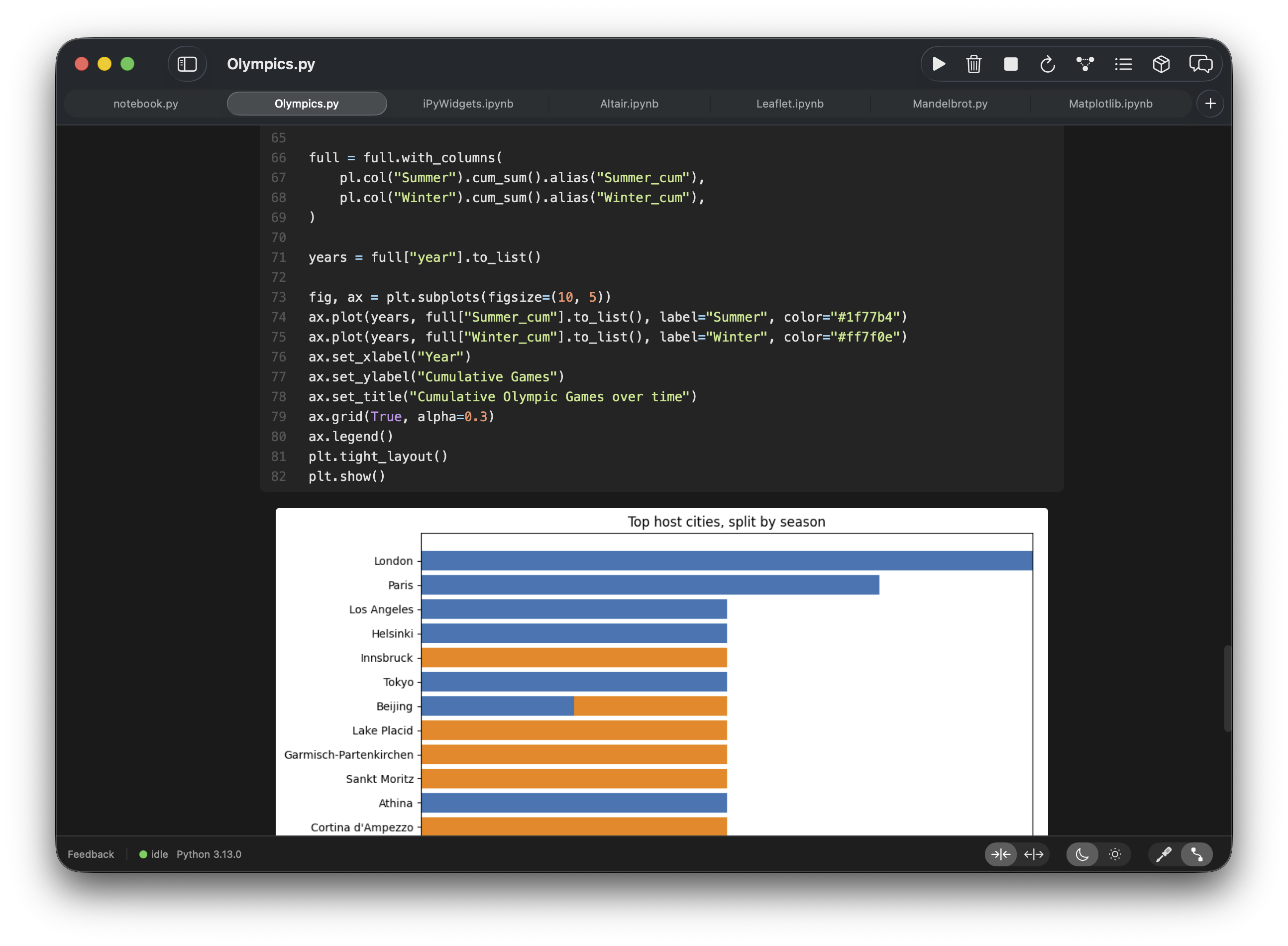Switch to the Mandelbrot.py tab

point(950,104)
